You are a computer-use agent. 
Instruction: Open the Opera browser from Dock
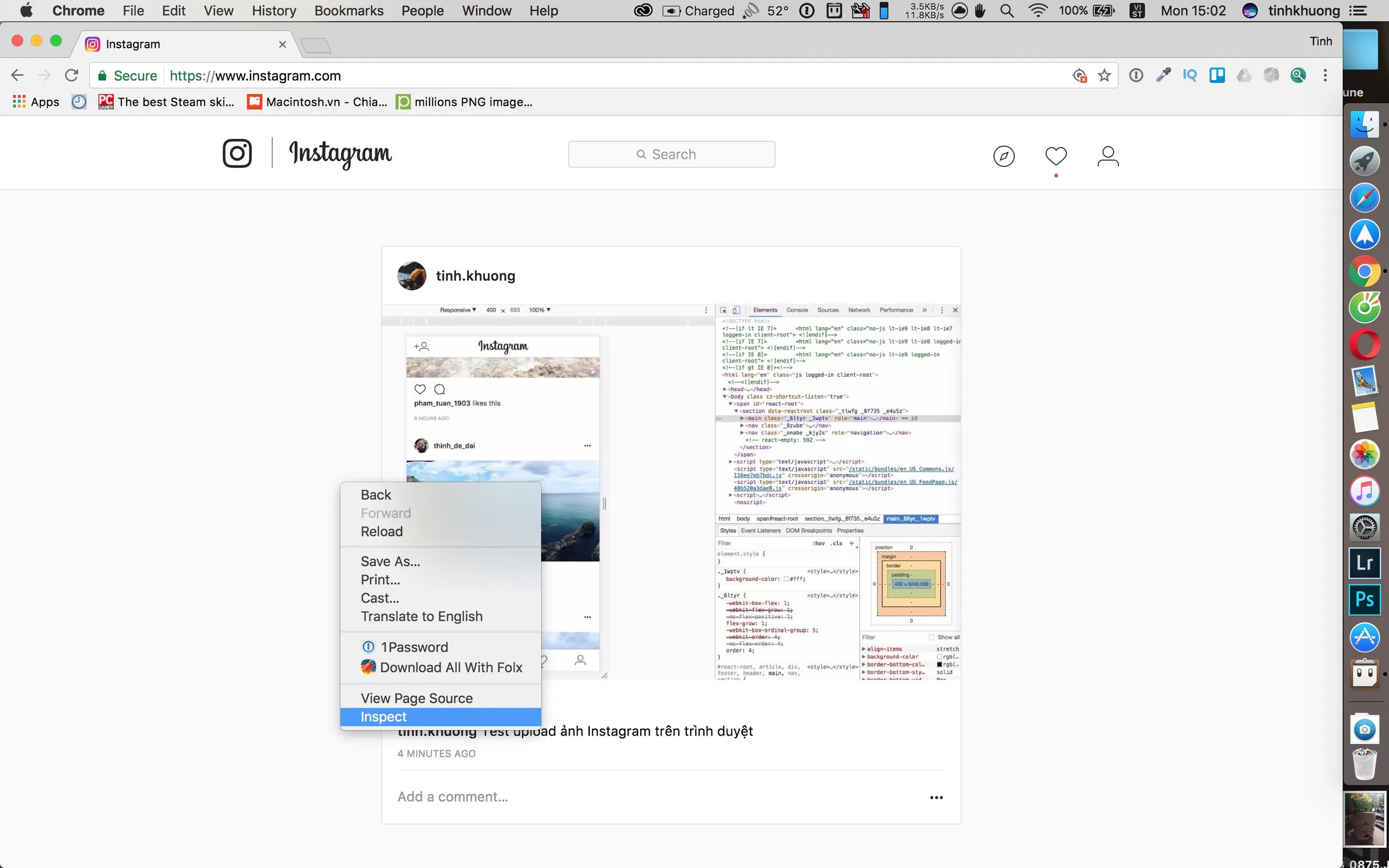point(1365,344)
